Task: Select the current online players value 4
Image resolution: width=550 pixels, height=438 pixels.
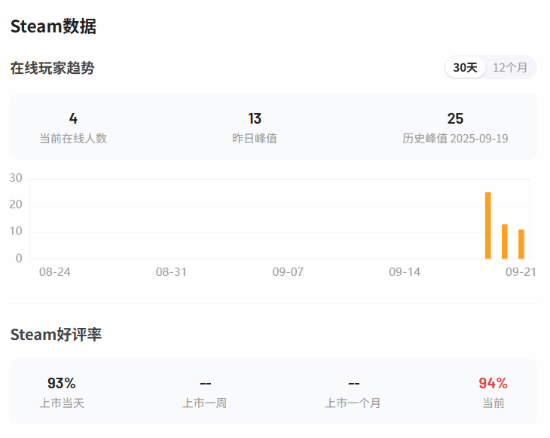Action: coord(73,119)
